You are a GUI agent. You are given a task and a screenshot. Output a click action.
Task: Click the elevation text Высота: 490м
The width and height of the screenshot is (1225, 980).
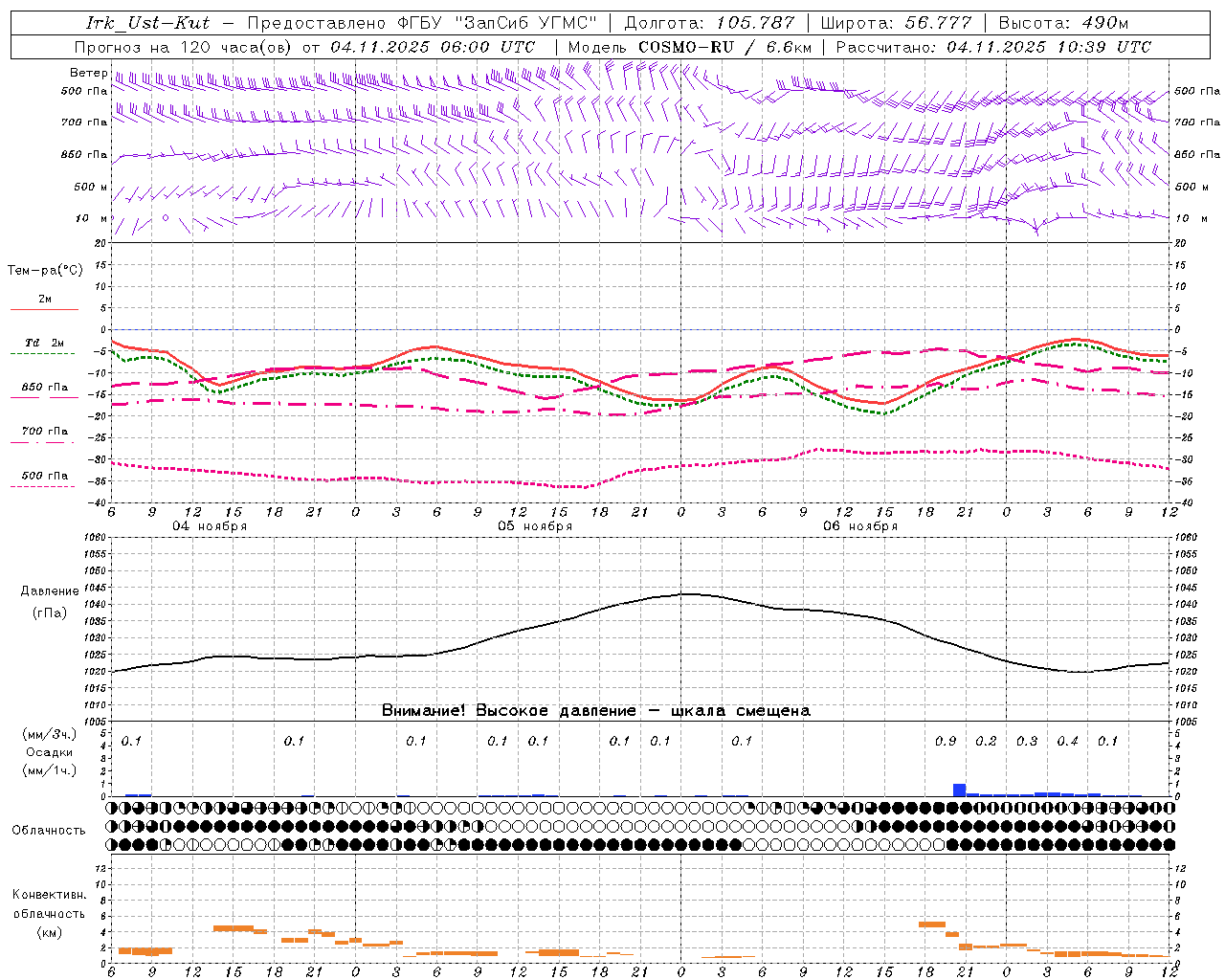click(1063, 23)
